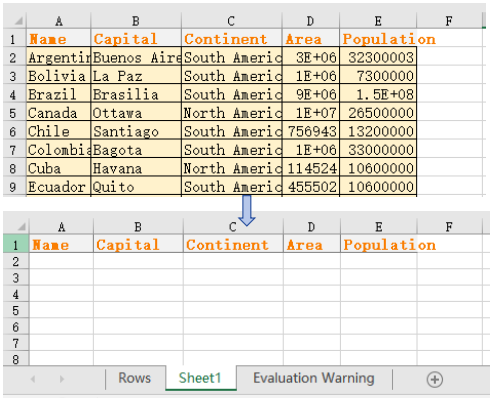Select column F header in bottom spreadsheet
Image resolution: width=494 pixels, height=398 pixels.
pos(449,227)
